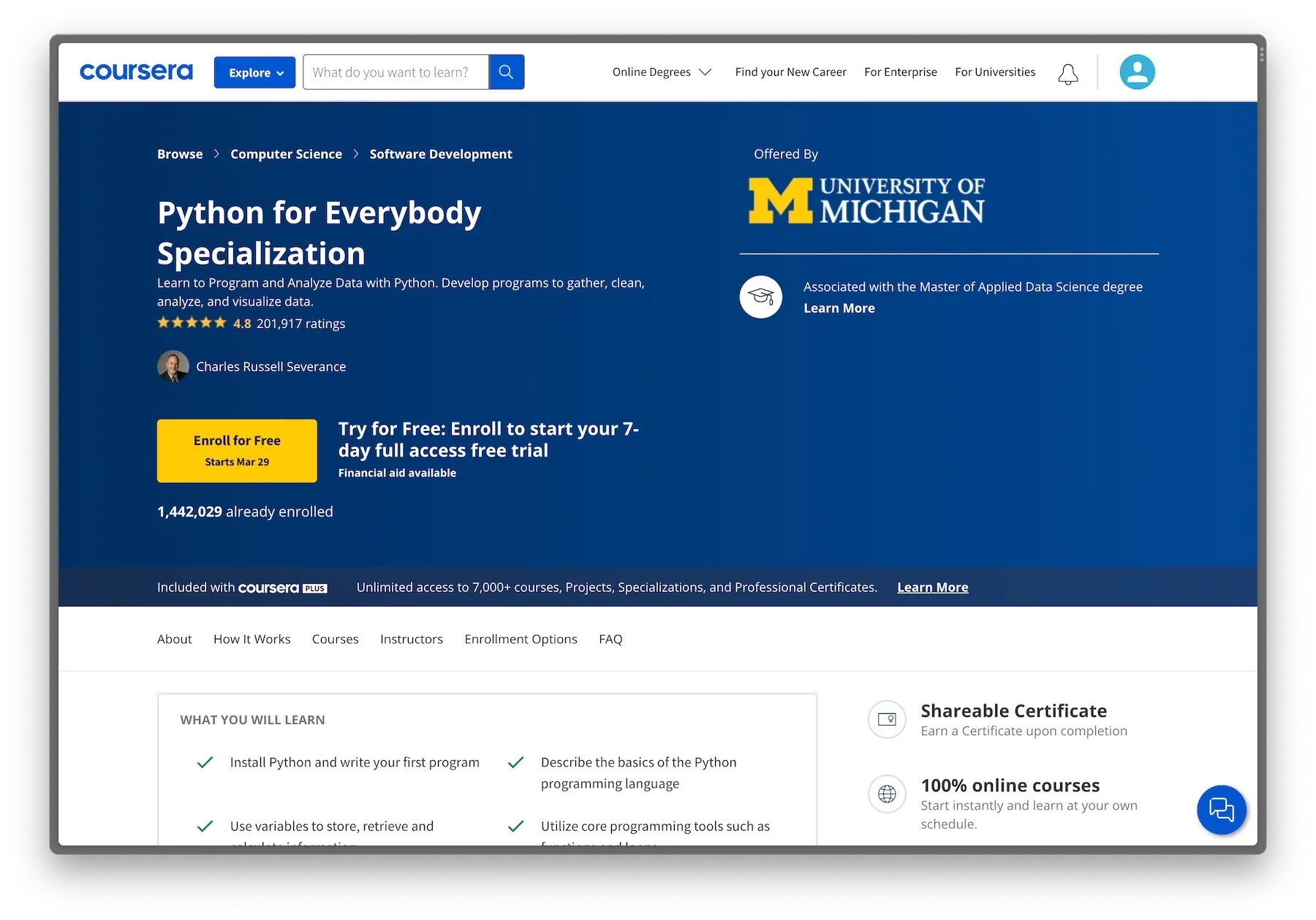
Task: Click 'Associated with the Master of Applied Data Science degree'
Action: tap(972, 287)
